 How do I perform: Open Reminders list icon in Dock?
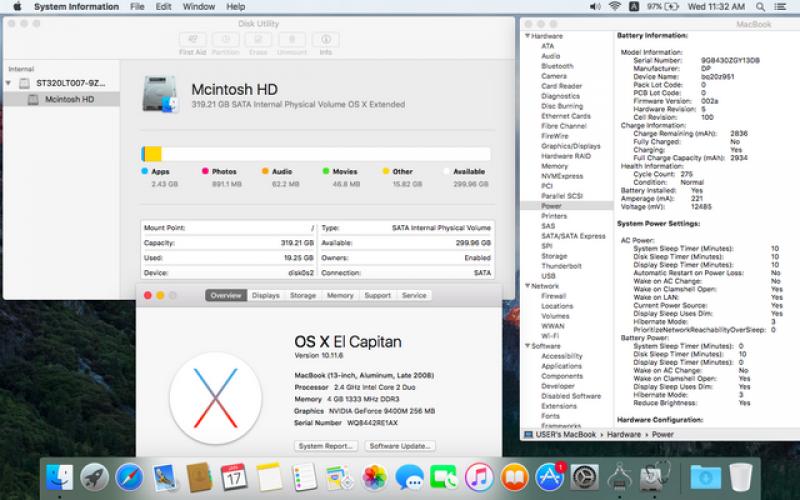coord(304,478)
